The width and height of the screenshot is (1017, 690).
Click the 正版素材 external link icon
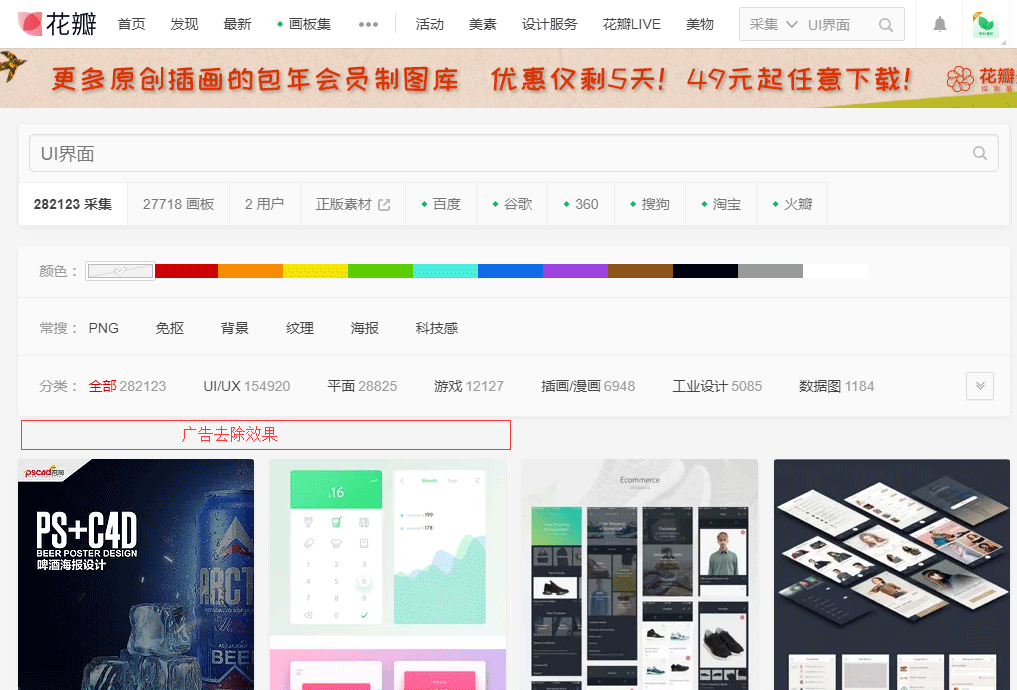click(x=384, y=204)
